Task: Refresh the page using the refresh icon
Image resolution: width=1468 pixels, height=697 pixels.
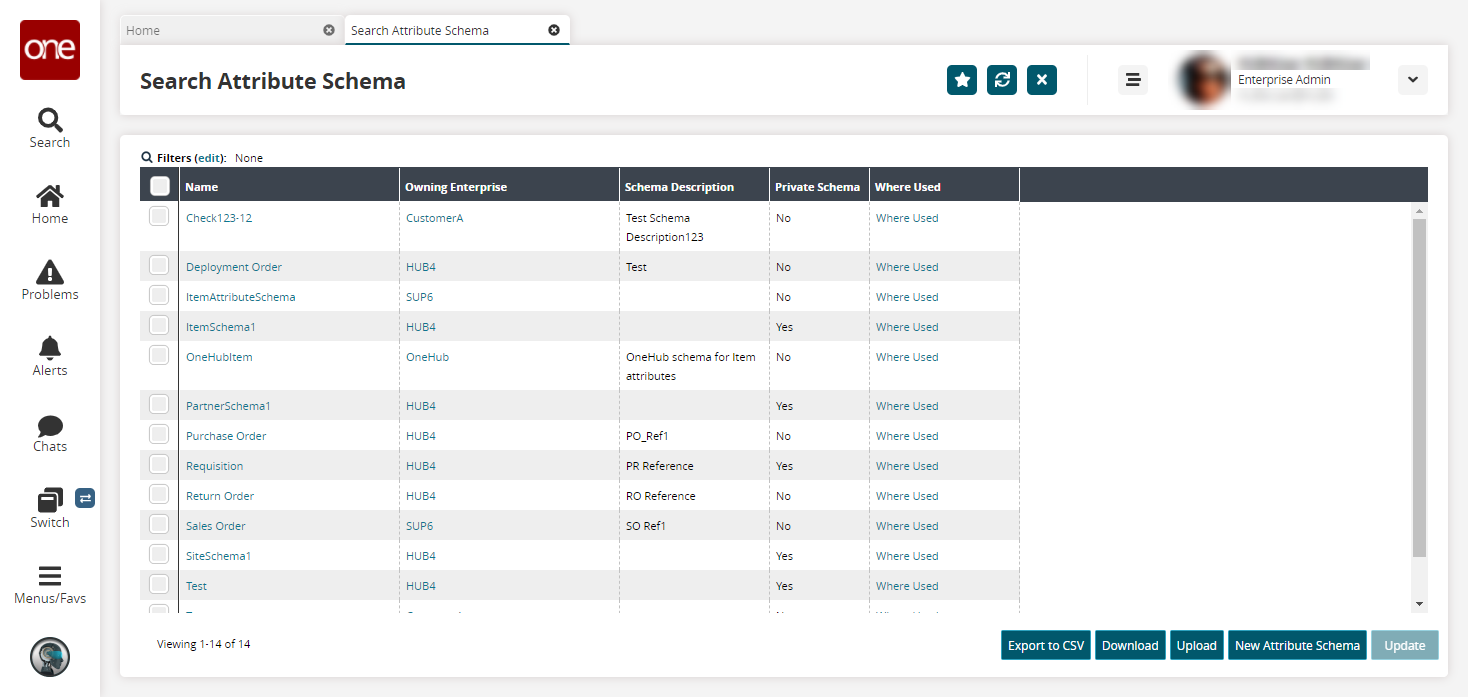Action: coord(1002,80)
